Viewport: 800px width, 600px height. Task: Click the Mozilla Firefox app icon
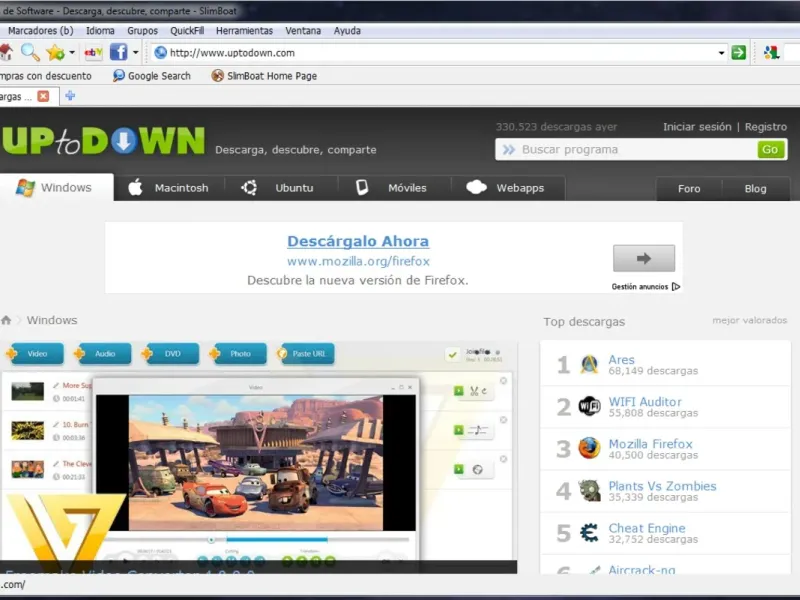tap(589, 448)
